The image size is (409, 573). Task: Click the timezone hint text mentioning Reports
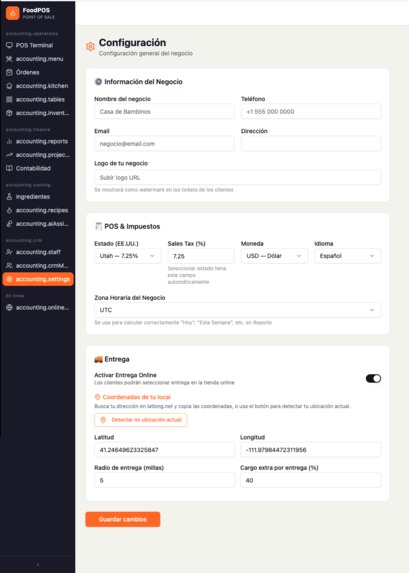[x=183, y=322]
